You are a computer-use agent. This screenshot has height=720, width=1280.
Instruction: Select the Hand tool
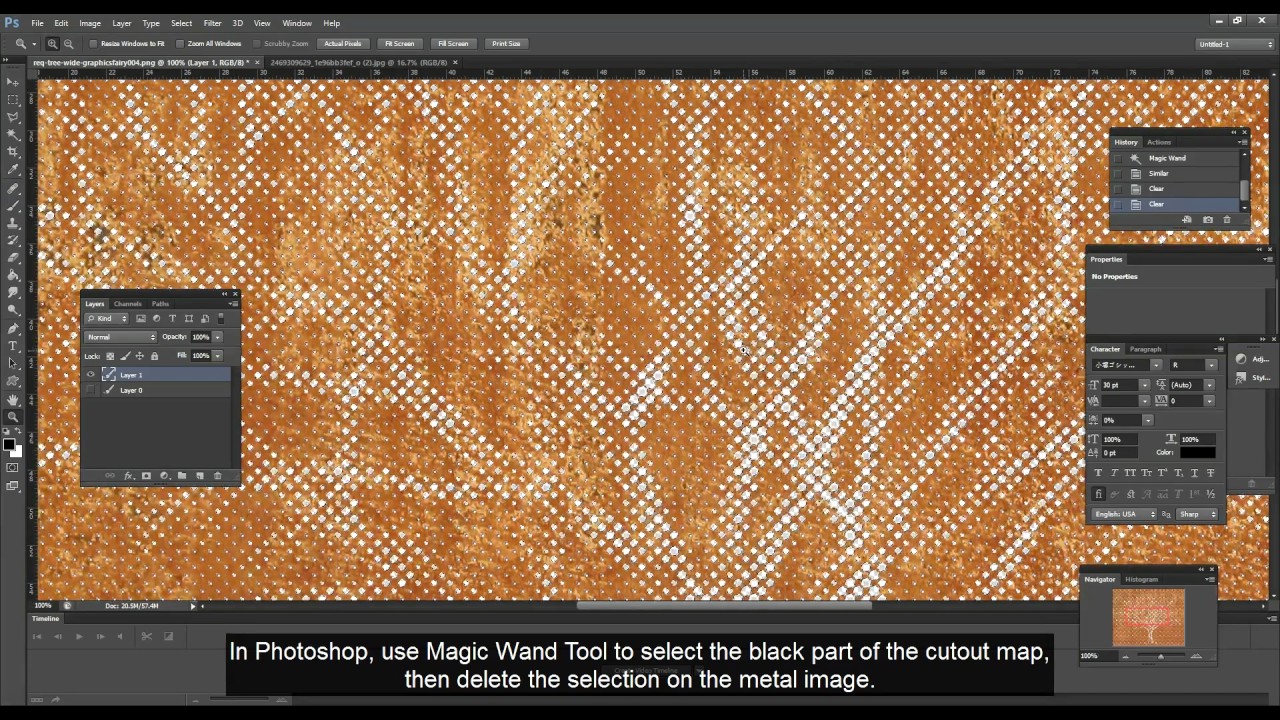[13, 399]
